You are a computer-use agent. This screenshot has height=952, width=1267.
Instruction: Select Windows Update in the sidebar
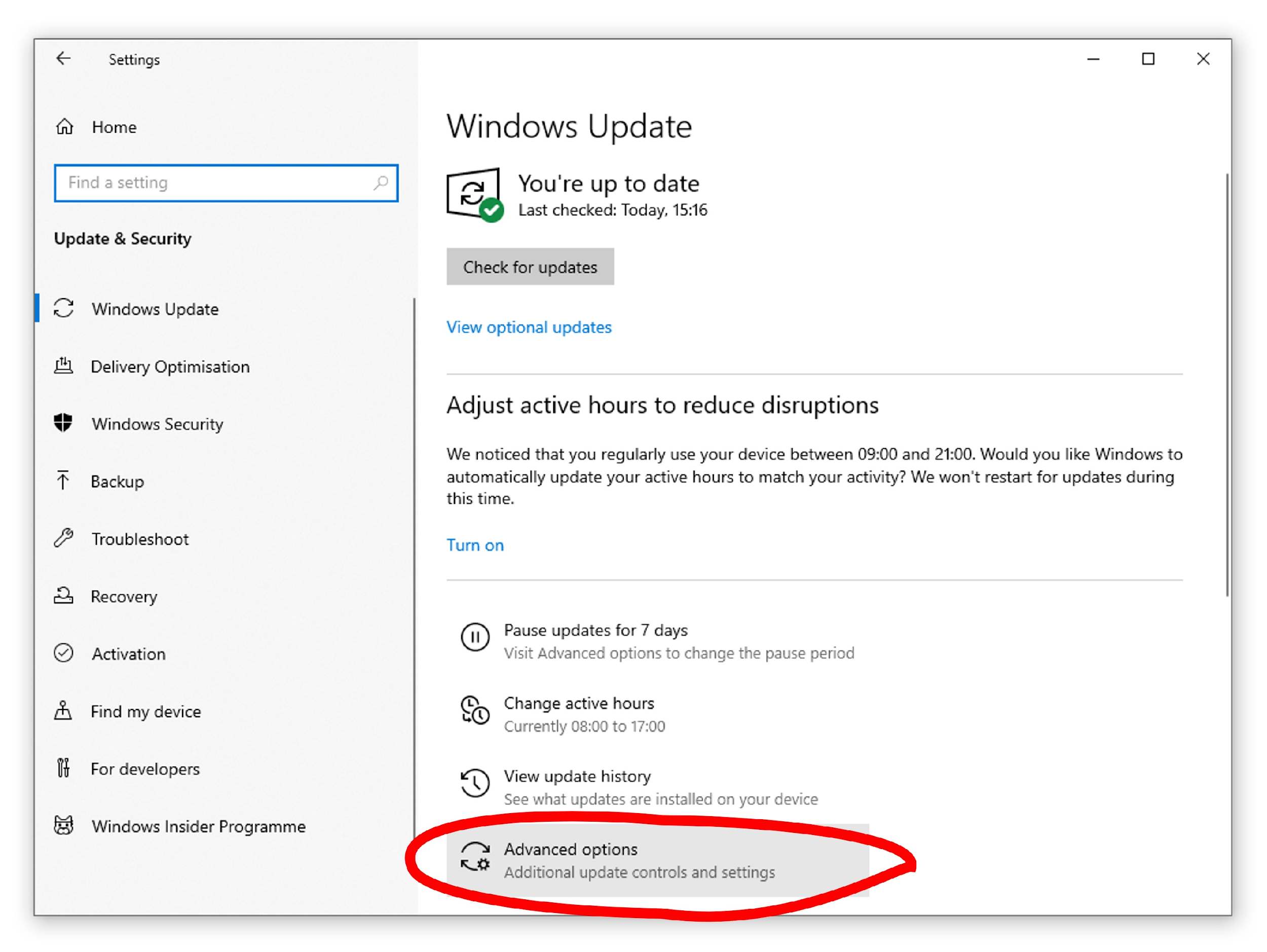(x=154, y=309)
